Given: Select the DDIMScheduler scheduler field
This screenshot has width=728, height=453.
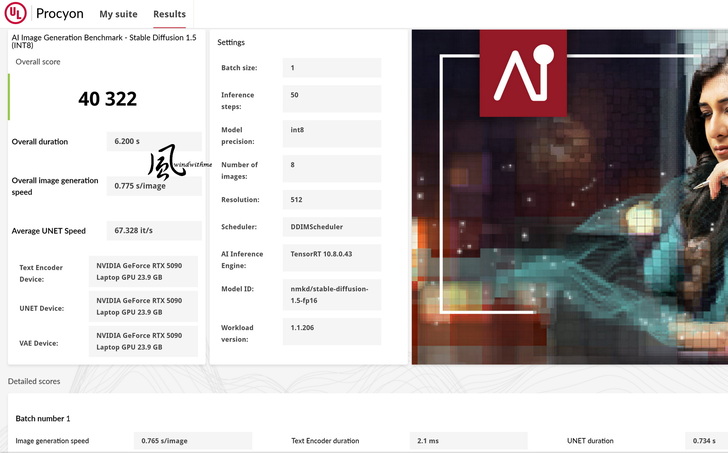Looking at the screenshot, I should [x=331, y=227].
